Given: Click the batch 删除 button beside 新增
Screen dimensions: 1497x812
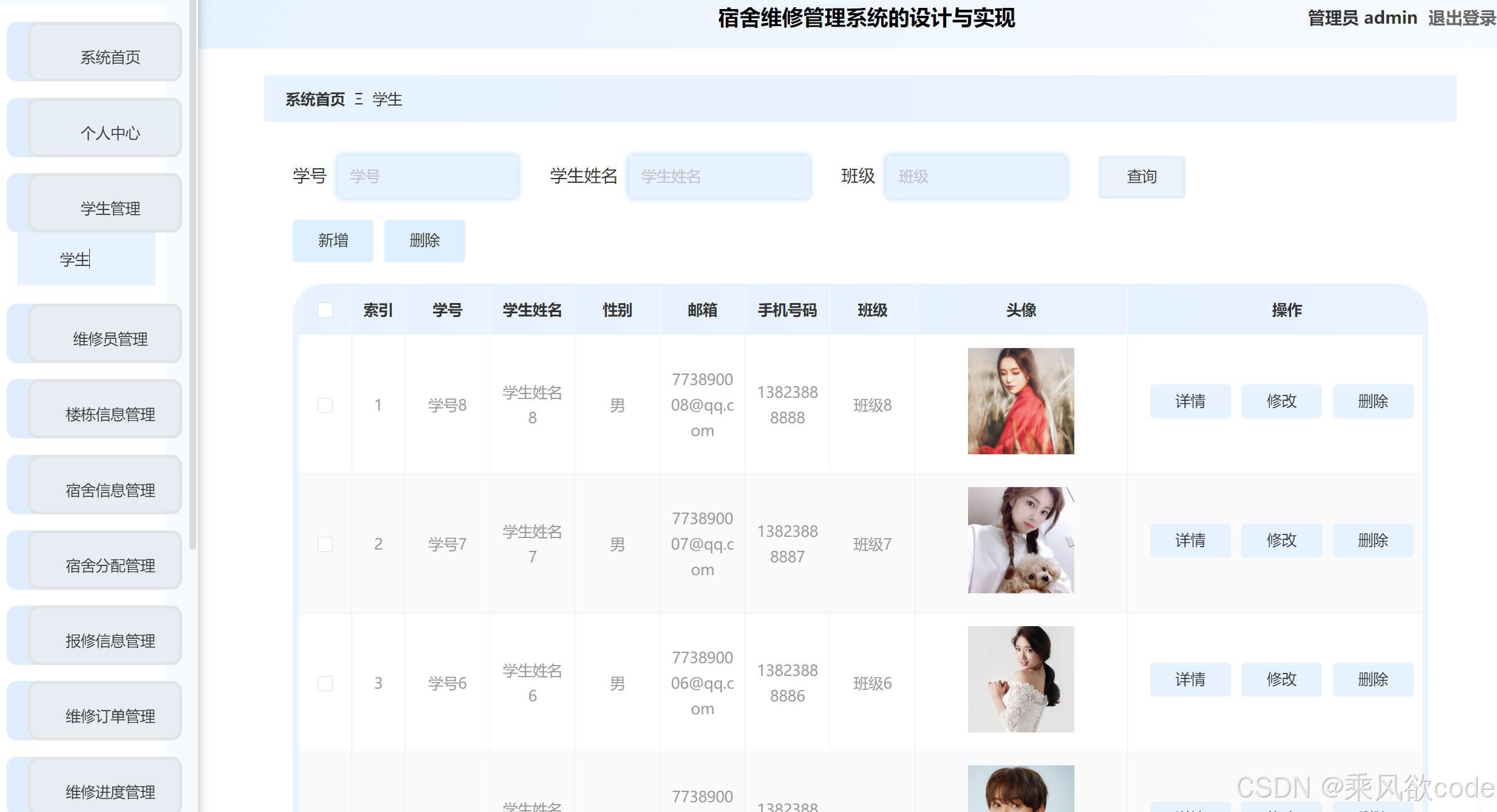Looking at the screenshot, I should [x=425, y=241].
